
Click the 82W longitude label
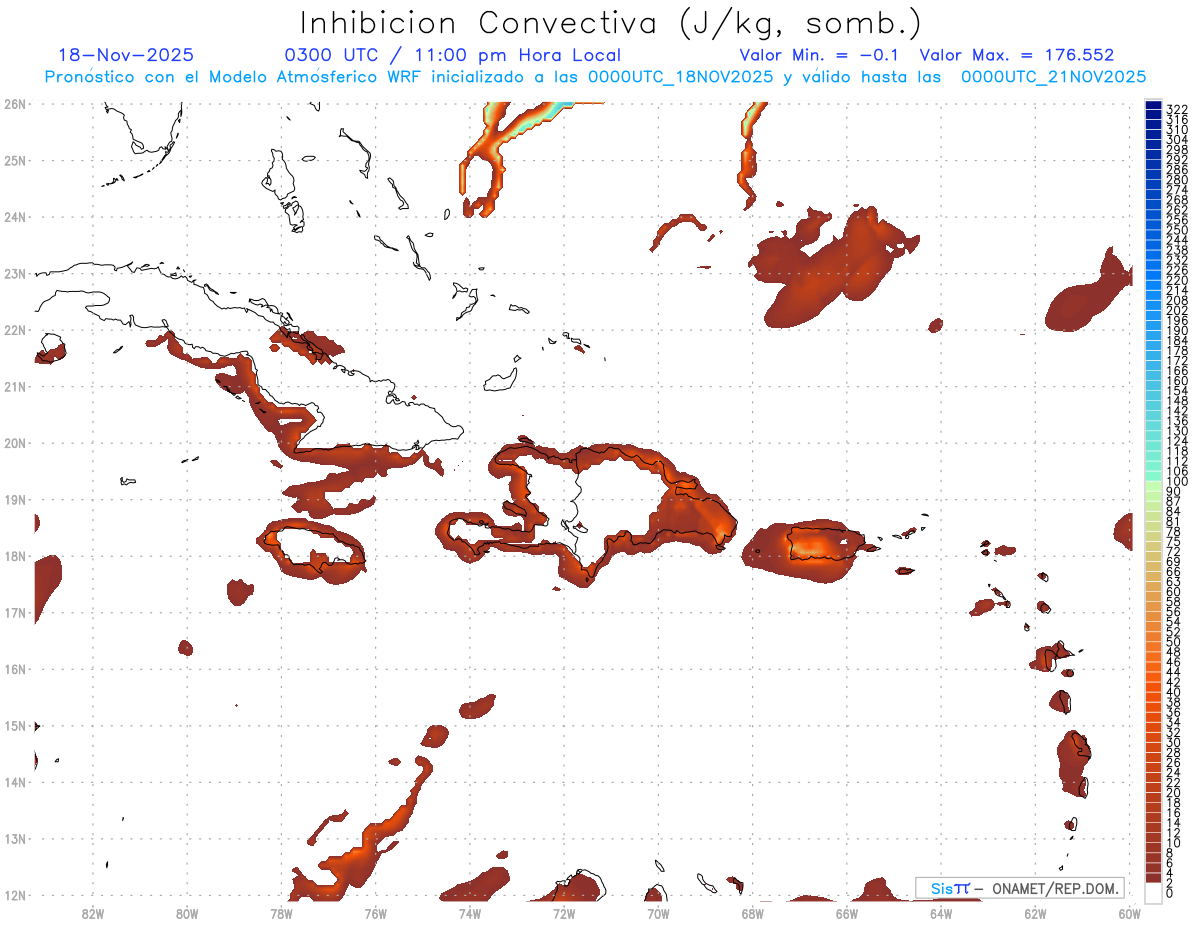click(92, 913)
